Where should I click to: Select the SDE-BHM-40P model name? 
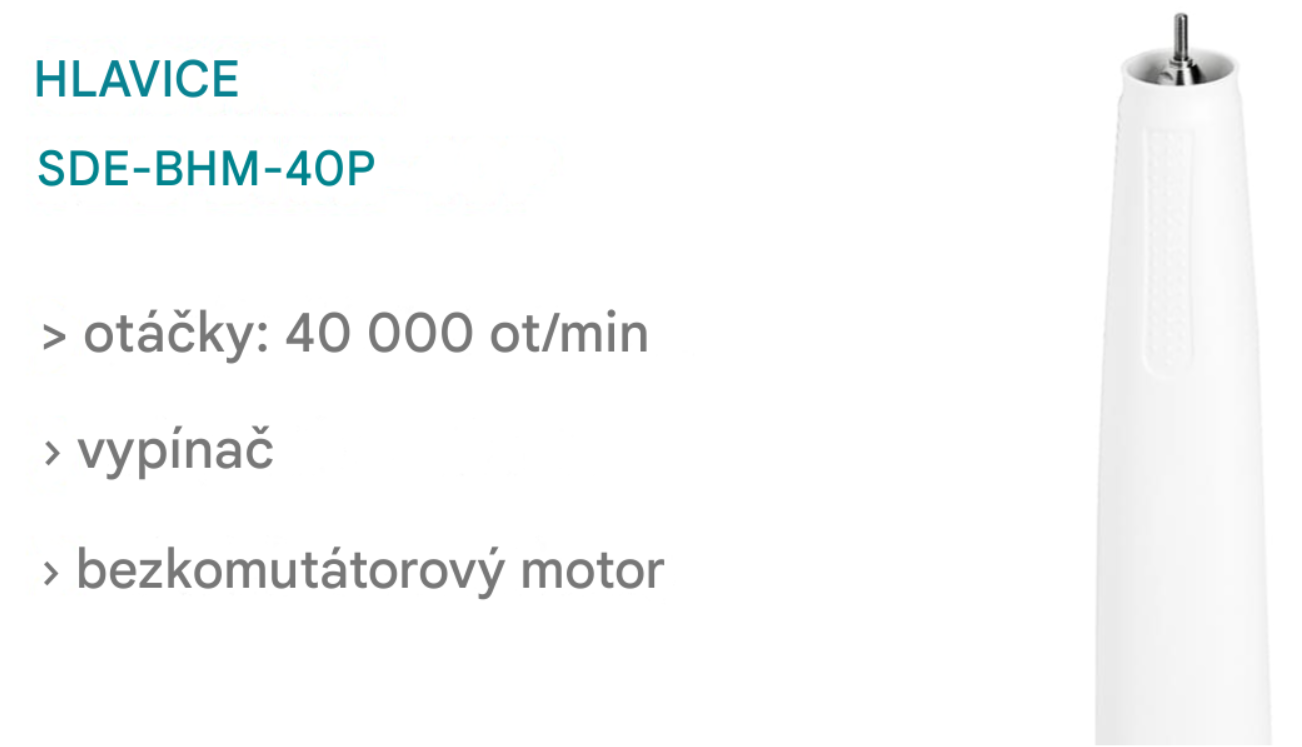click(206, 171)
